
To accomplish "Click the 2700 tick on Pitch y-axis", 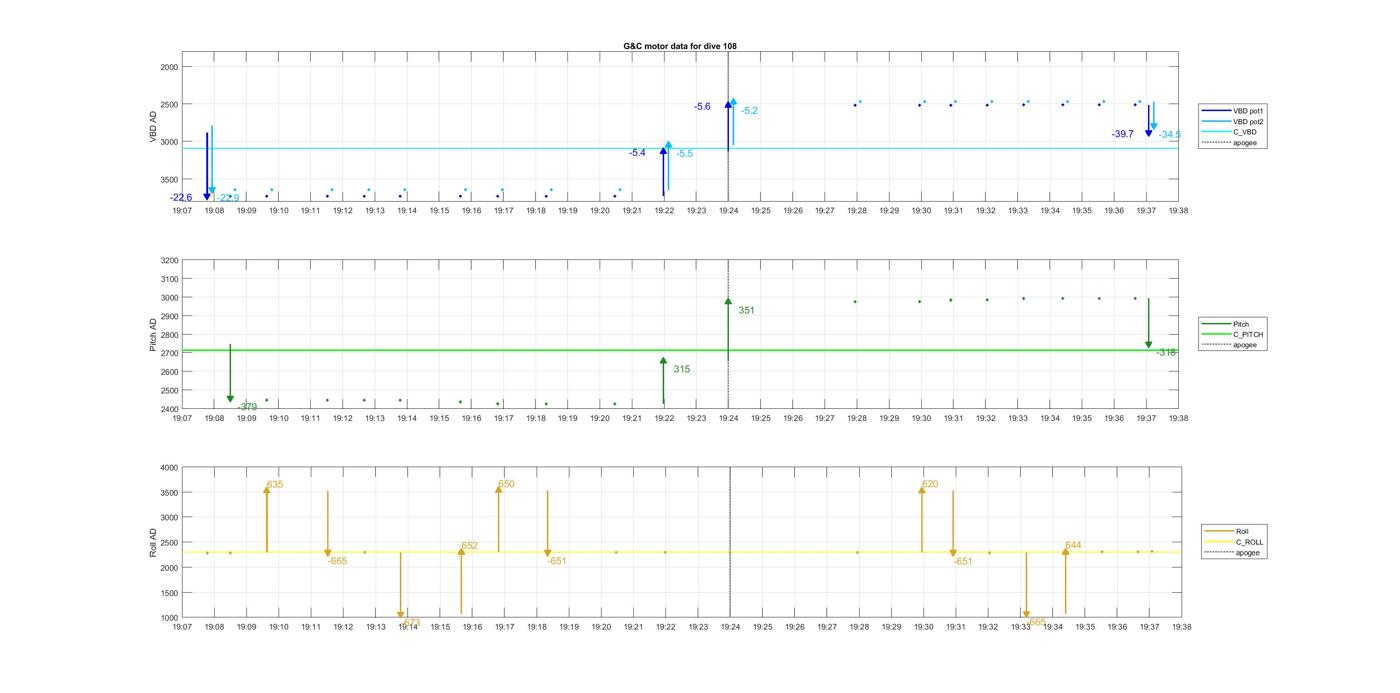I will click(x=168, y=354).
